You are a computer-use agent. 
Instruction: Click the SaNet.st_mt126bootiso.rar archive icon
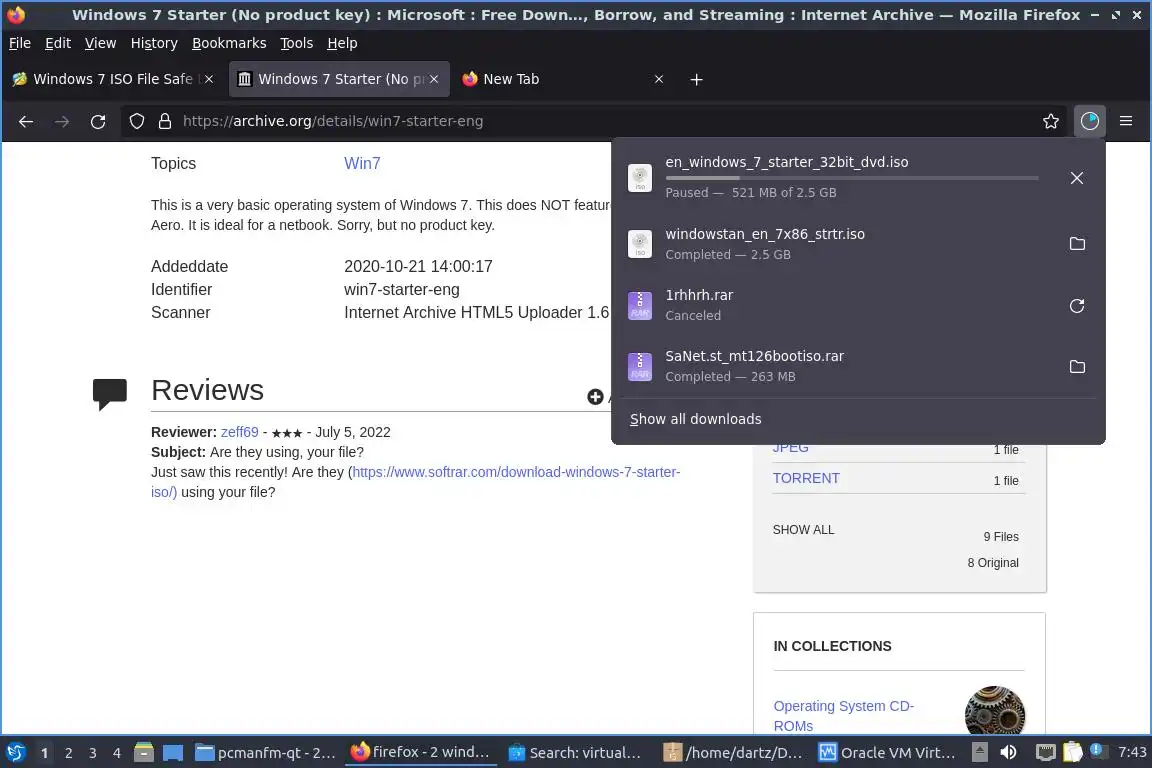pos(640,366)
